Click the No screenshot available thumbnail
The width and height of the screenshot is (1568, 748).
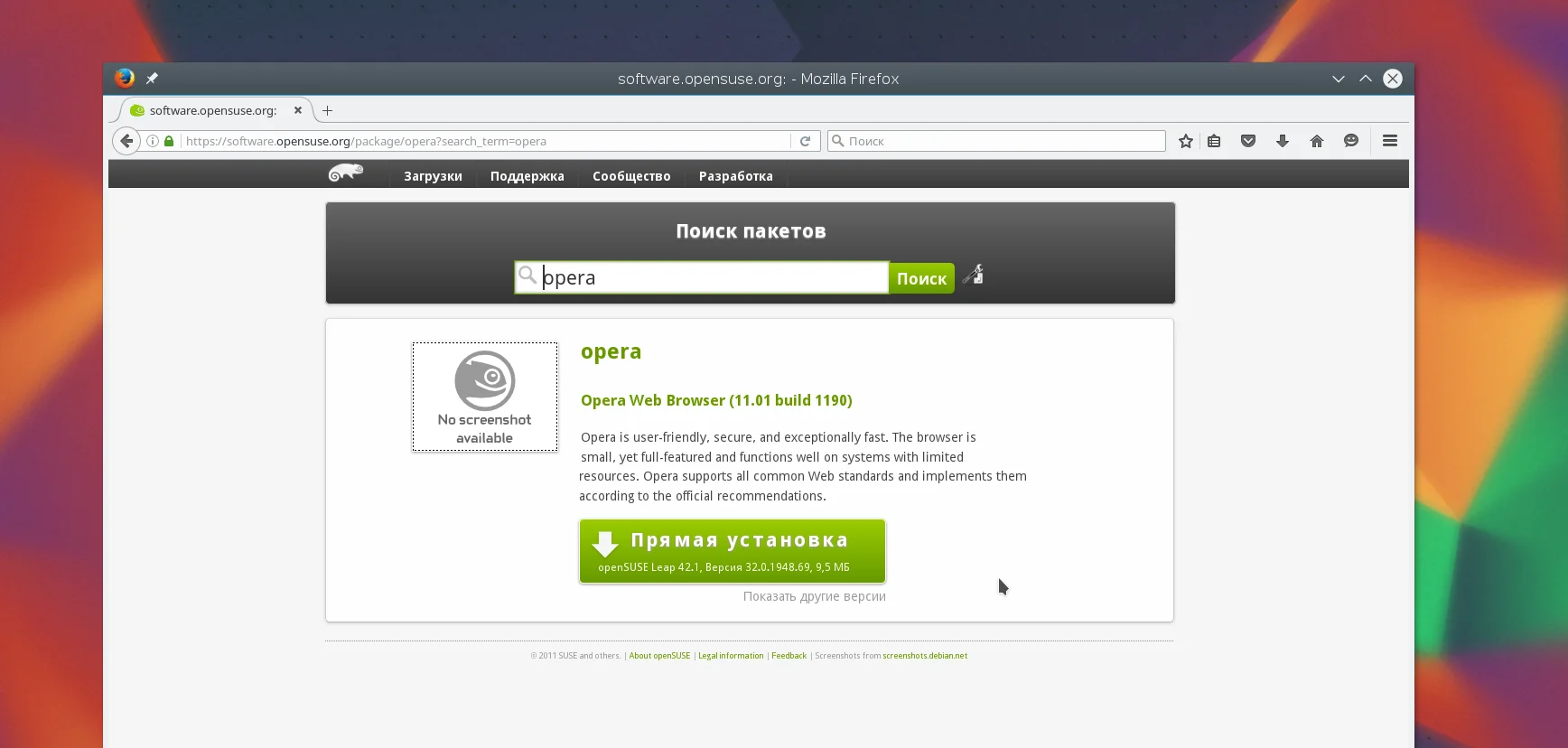[x=485, y=397]
